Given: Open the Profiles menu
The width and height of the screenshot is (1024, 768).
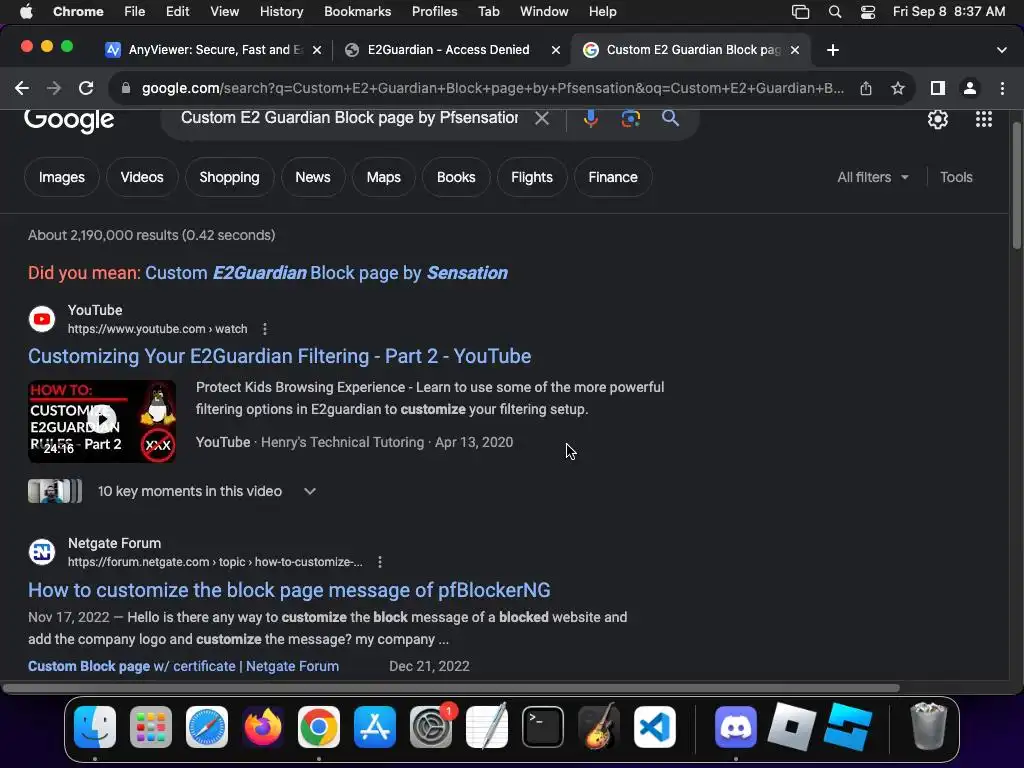Looking at the screenshot, I should [434, 12].
